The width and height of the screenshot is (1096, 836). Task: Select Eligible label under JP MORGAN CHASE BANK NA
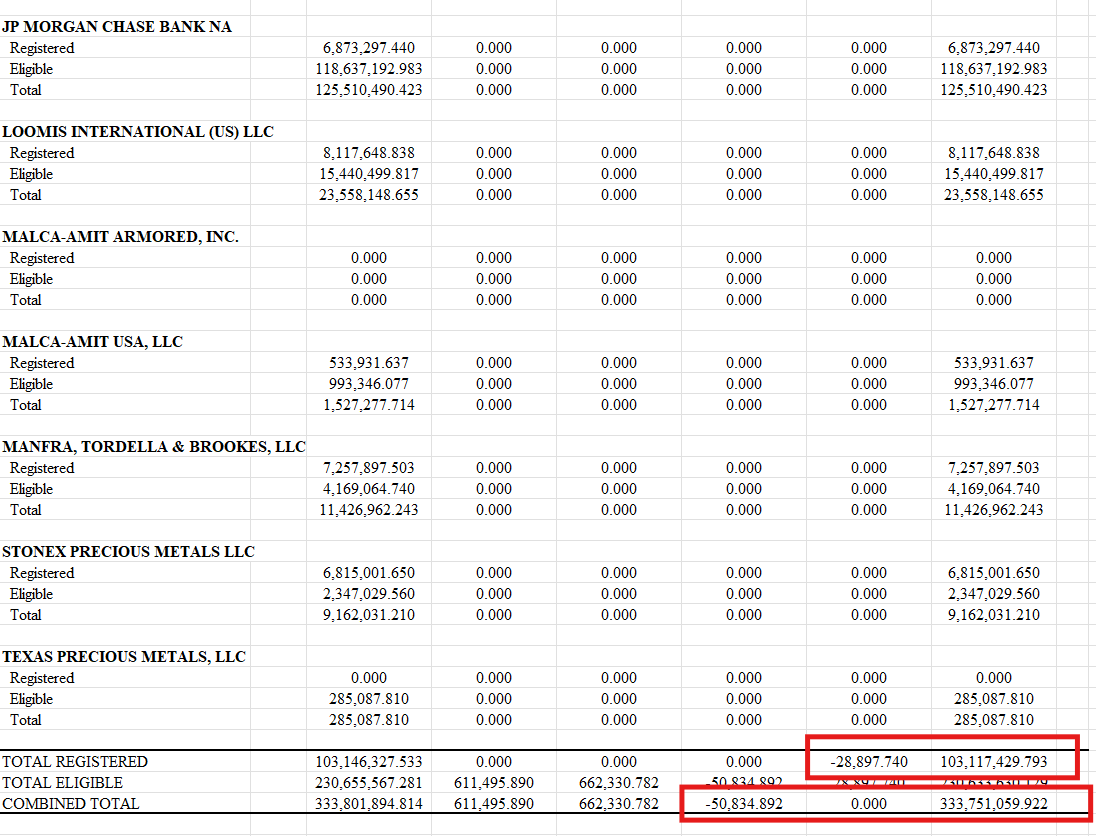pyautogui.click(x=31, y=69)
